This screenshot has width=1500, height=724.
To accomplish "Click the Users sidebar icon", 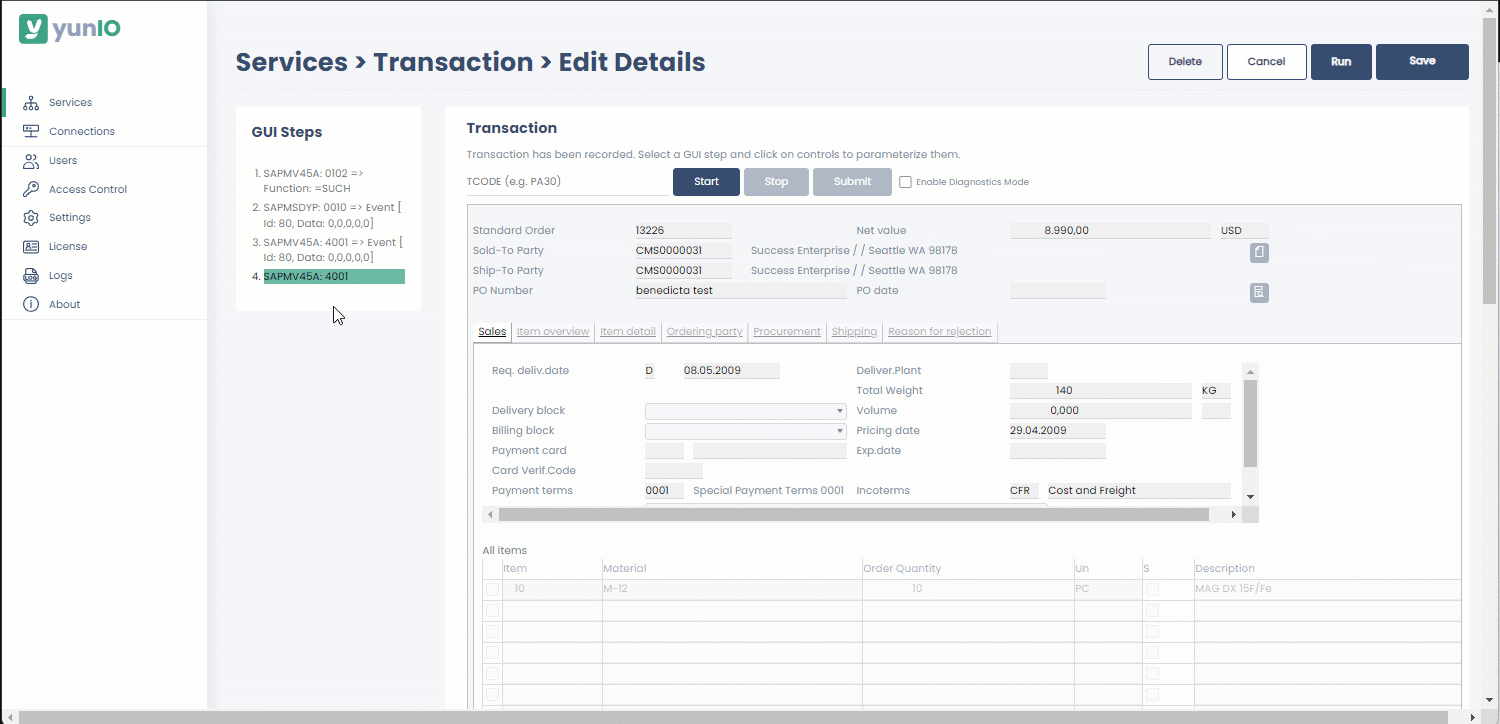I will point(31,160).
